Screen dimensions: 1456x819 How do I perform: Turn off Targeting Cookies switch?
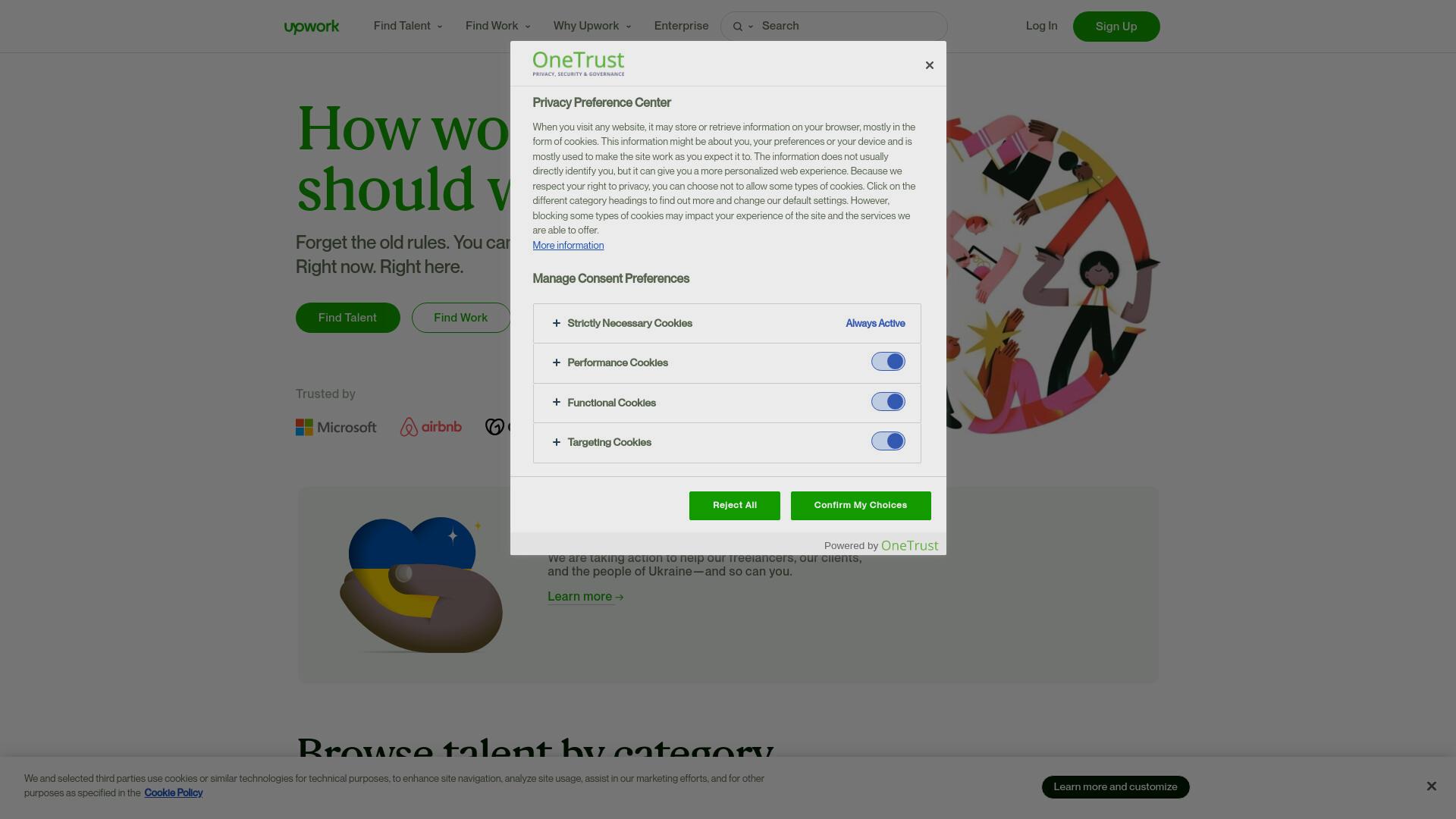coord(888,441)
